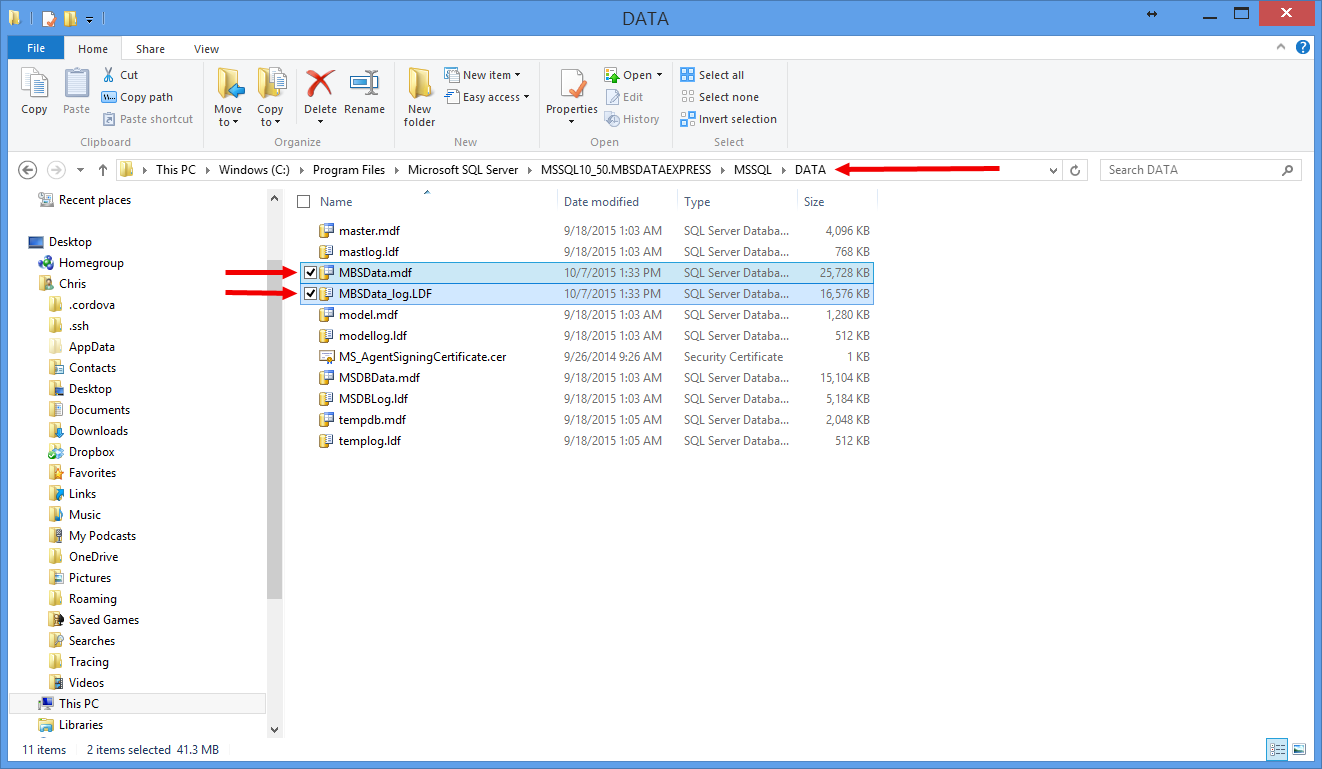The height and width of the screenshot is (769, 1322).
Task: Click MS_AgentSigningCertificate.cer file icon
Action: [x=326, y=357]
